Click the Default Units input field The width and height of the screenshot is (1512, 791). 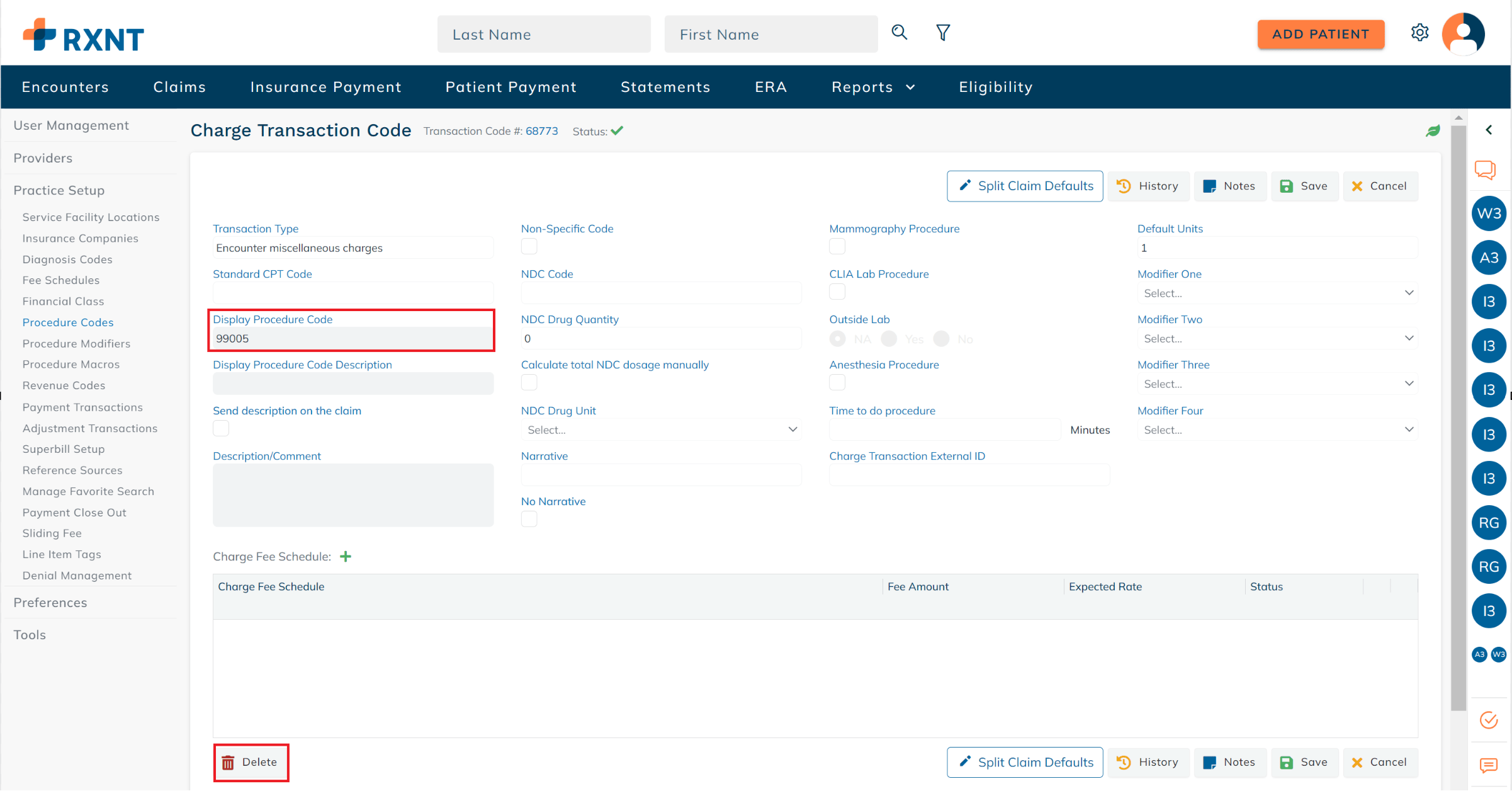1277,248
